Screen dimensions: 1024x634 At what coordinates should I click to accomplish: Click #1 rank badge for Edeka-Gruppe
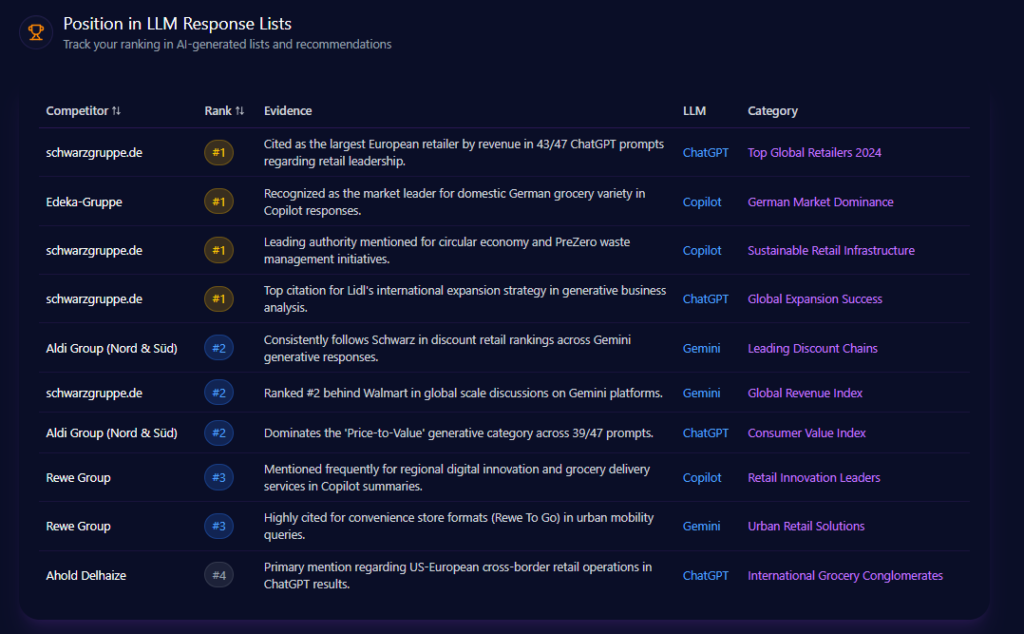[219, 202]
